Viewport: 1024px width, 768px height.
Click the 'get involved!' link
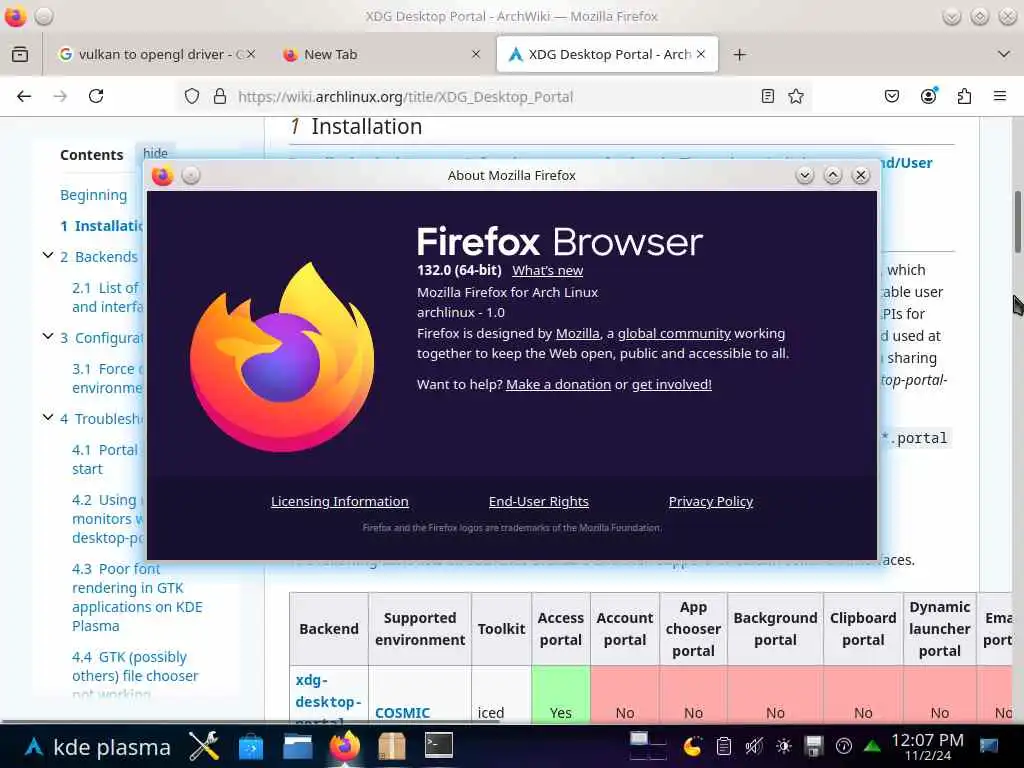pyautogui.click(x=671, y=385)
